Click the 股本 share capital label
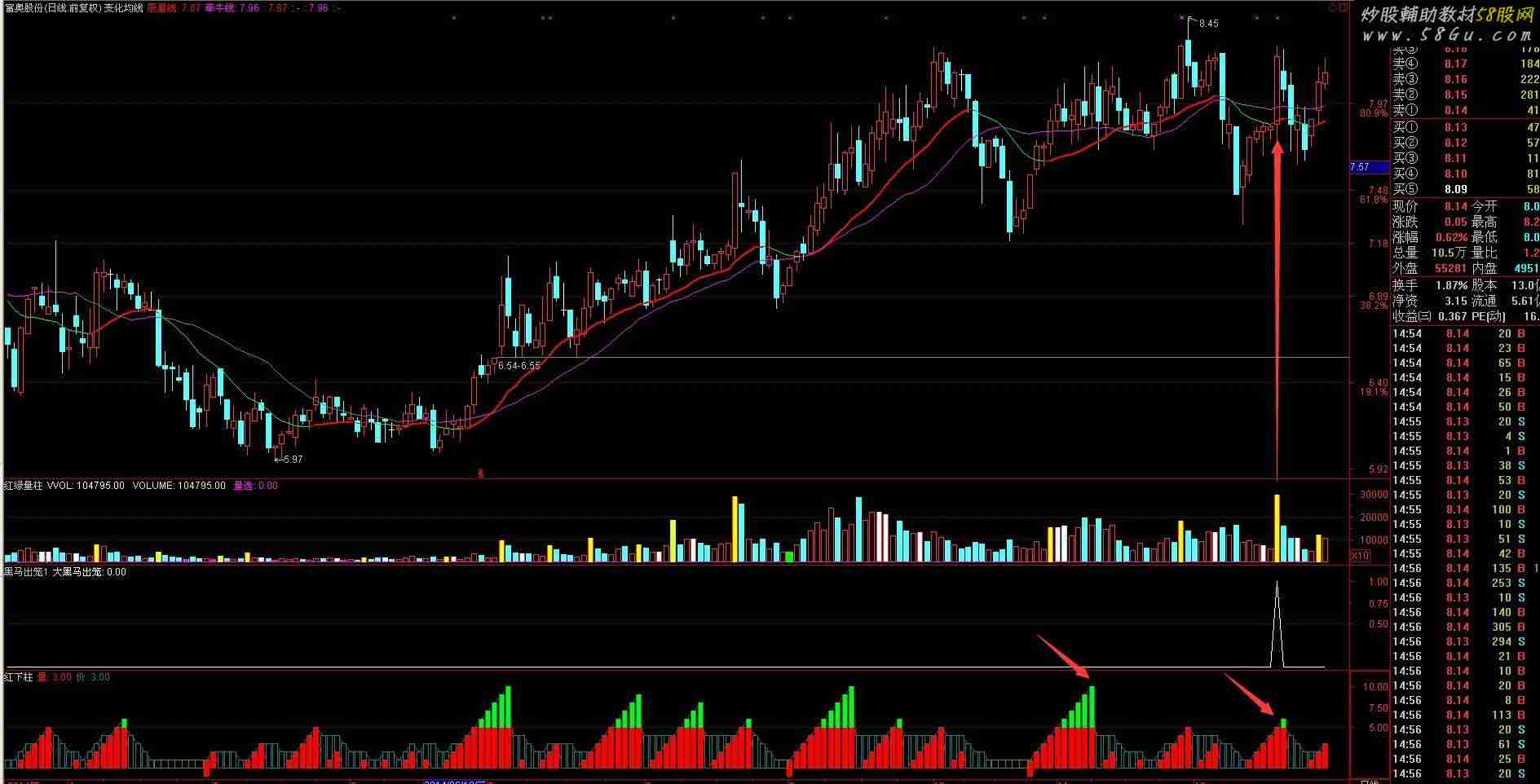This screenshot has width=1540, height=784. click(x=1485, y=285)
